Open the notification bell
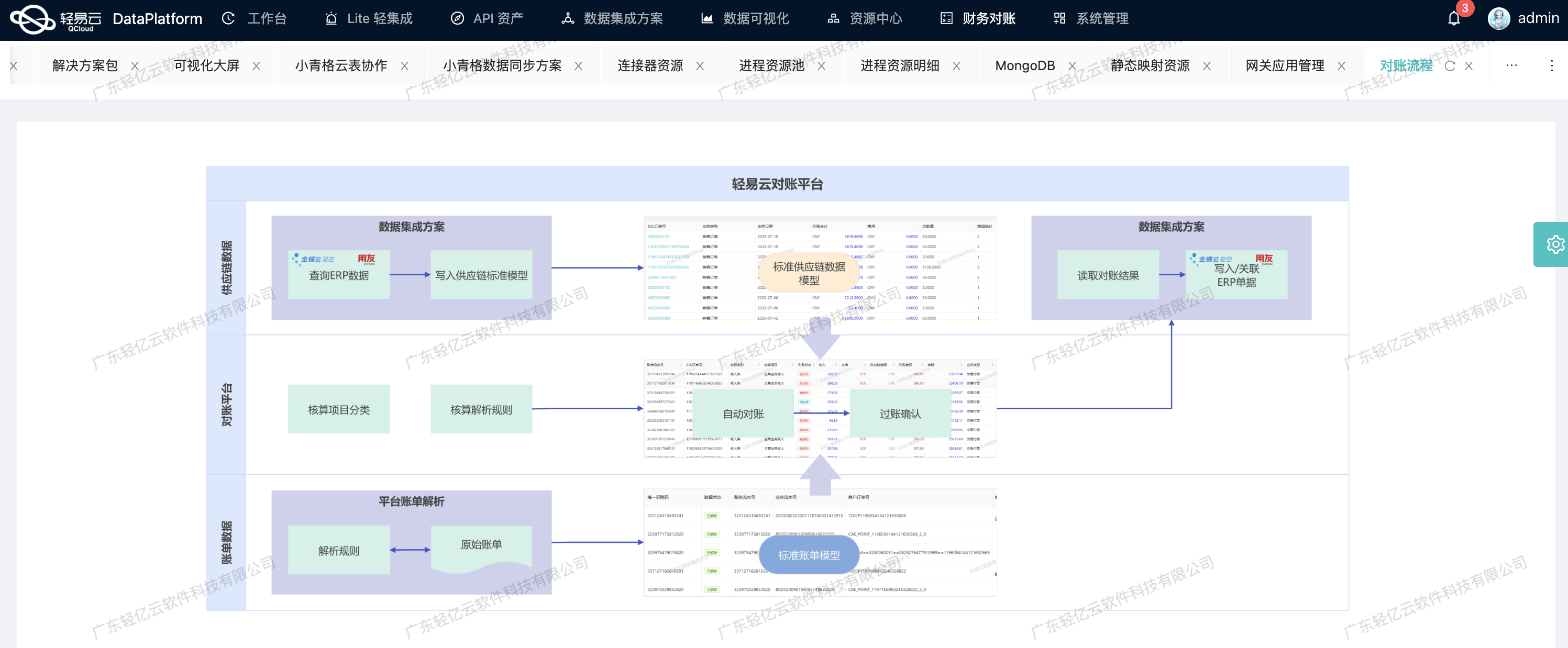This screenshot has width=1568, height=648. tap(1453, 19)
